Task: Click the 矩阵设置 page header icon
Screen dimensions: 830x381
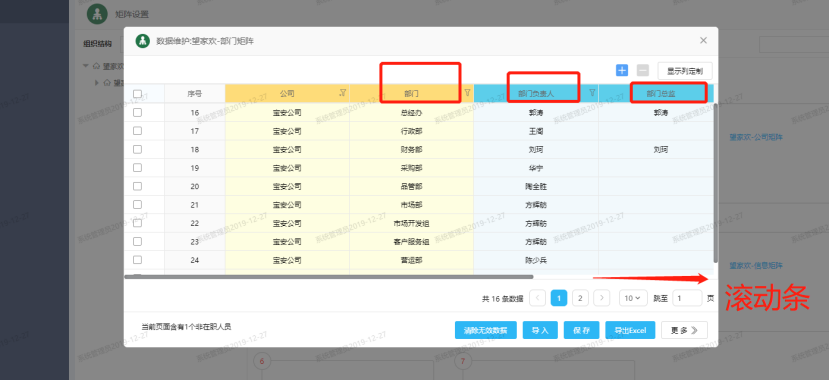Action: point(96,14)
